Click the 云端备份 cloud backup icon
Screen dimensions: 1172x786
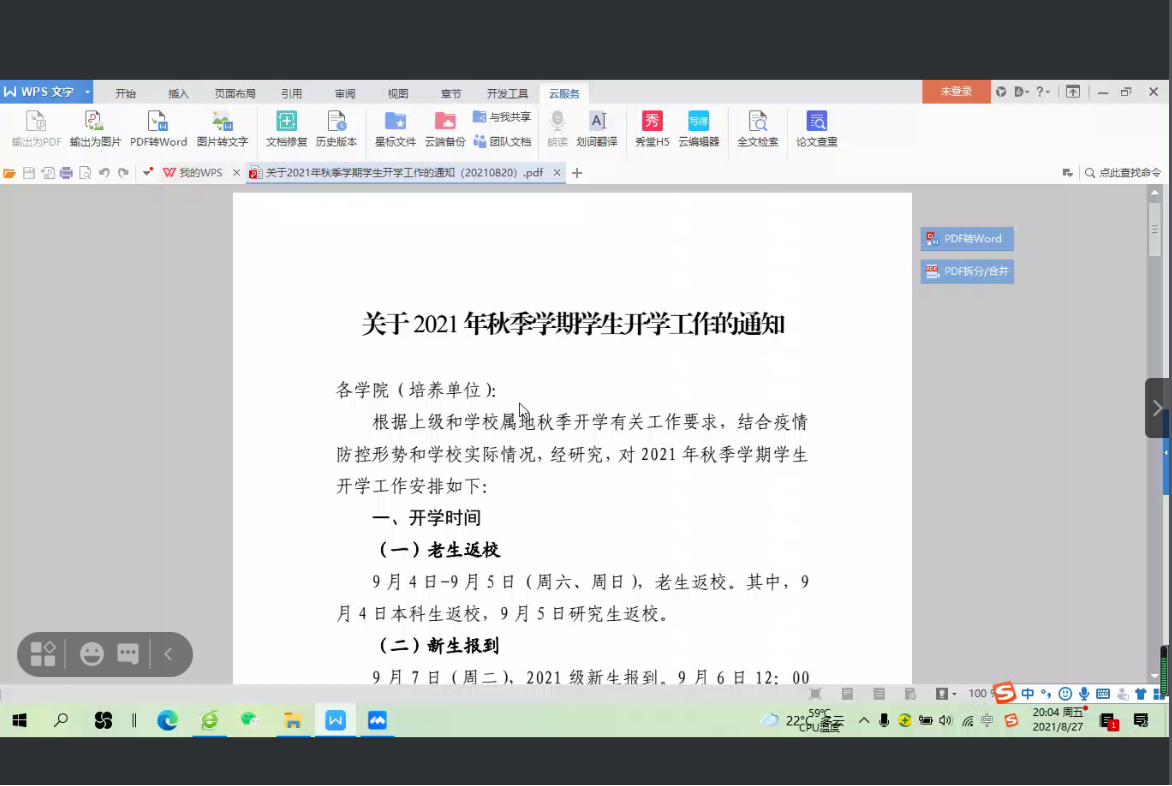pos(445,129)
